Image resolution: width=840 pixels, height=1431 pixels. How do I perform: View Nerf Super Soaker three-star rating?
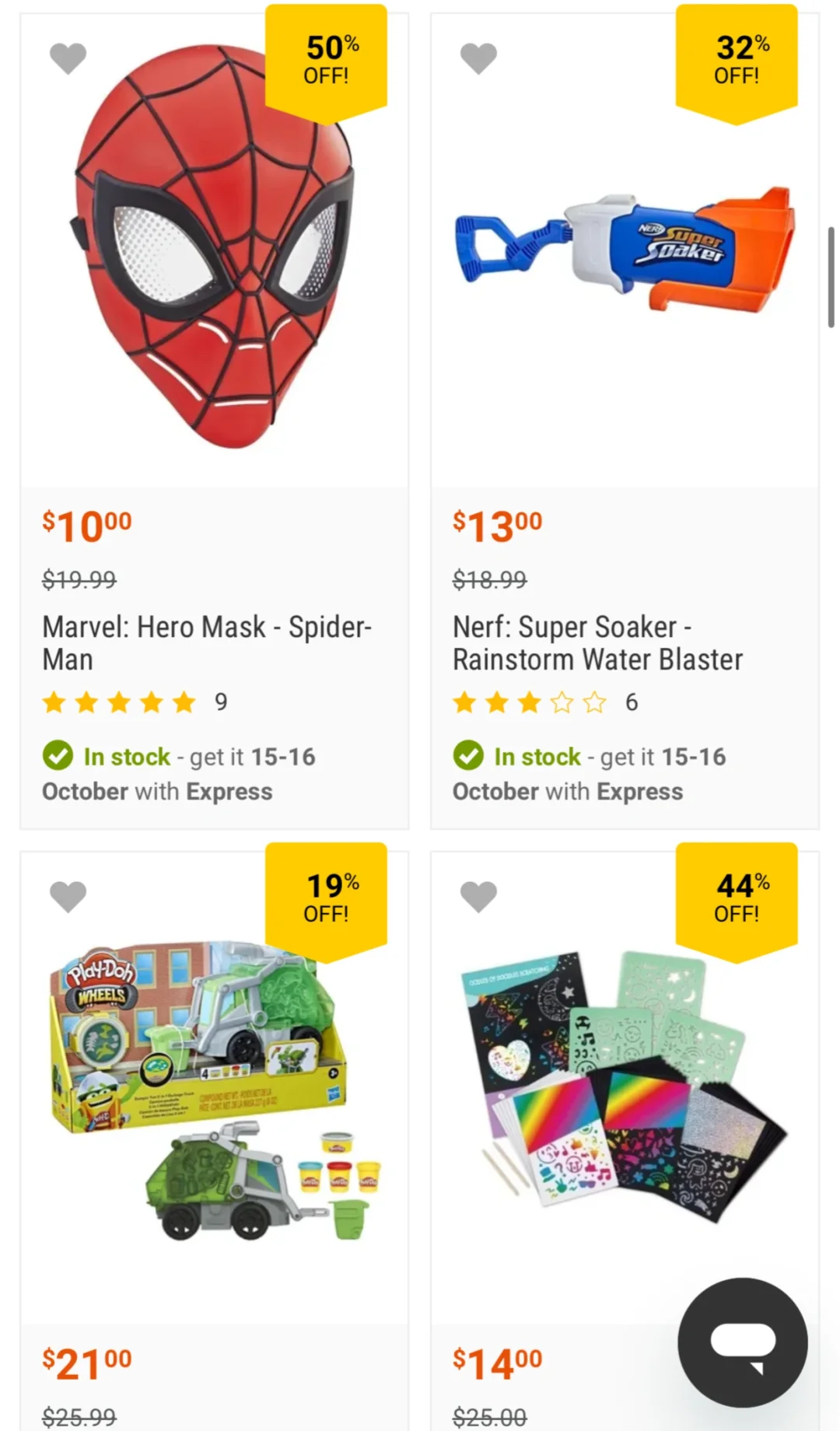click(530, 702)
